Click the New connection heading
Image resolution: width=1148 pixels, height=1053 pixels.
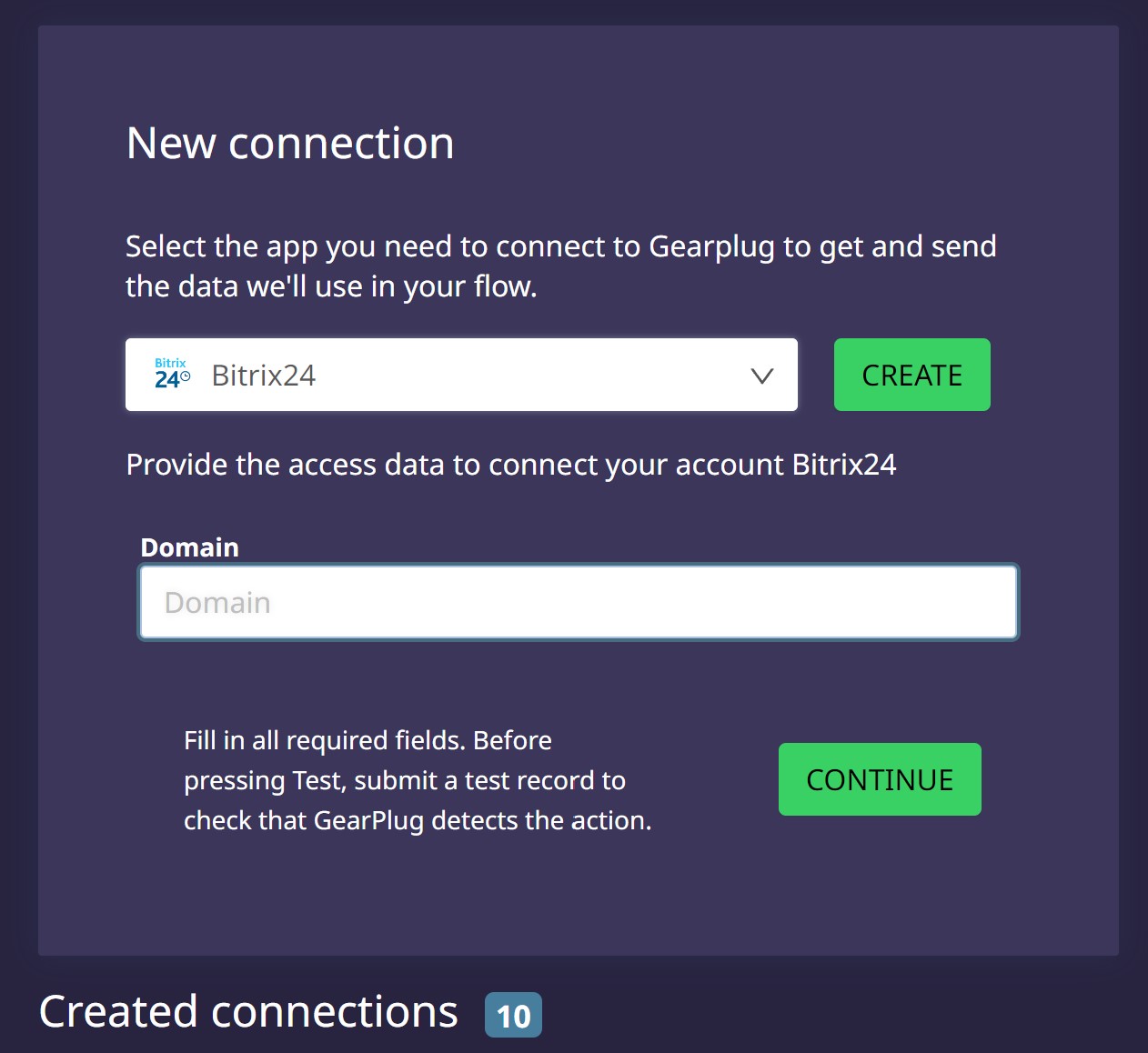(x=290, y=144)
